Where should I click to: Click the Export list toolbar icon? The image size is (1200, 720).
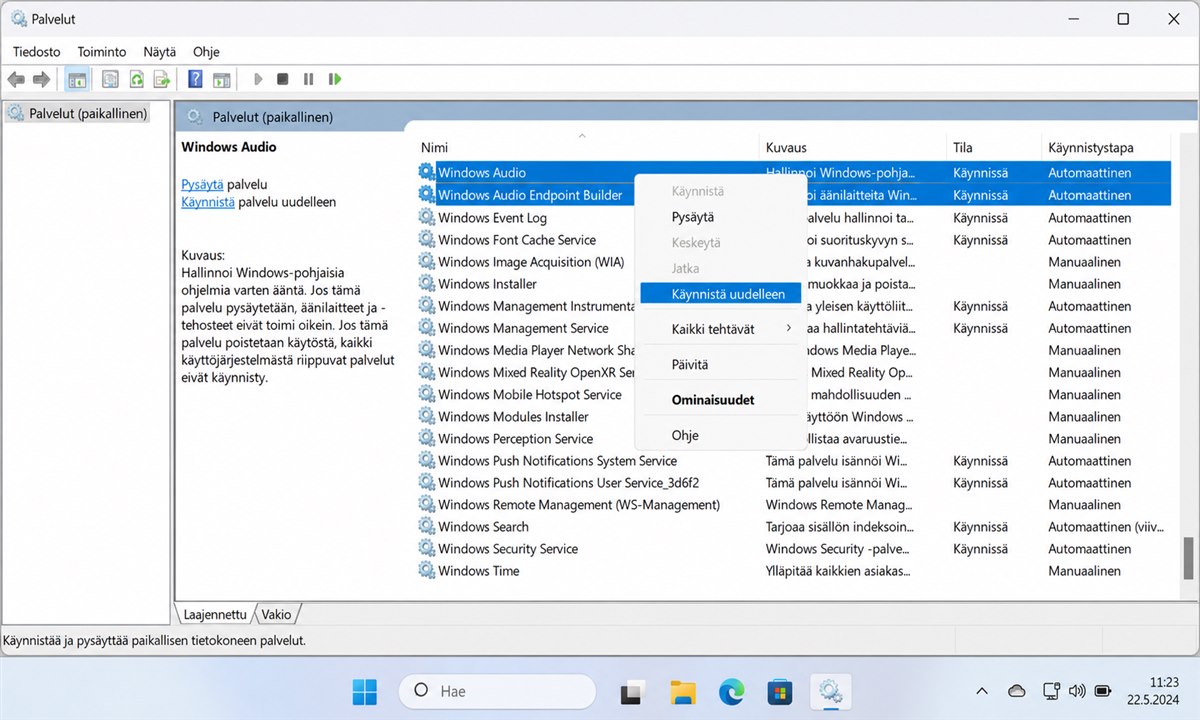pos(161,79)
